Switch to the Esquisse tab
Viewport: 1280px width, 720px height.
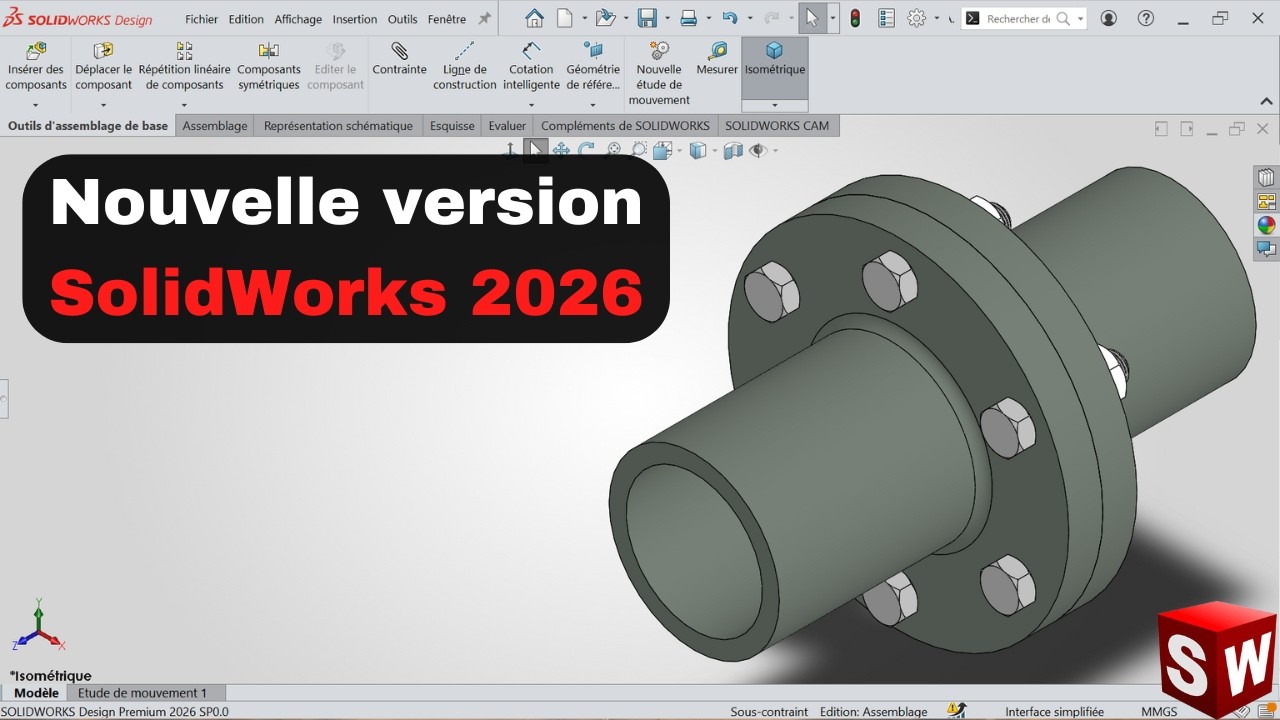(452, 126)
